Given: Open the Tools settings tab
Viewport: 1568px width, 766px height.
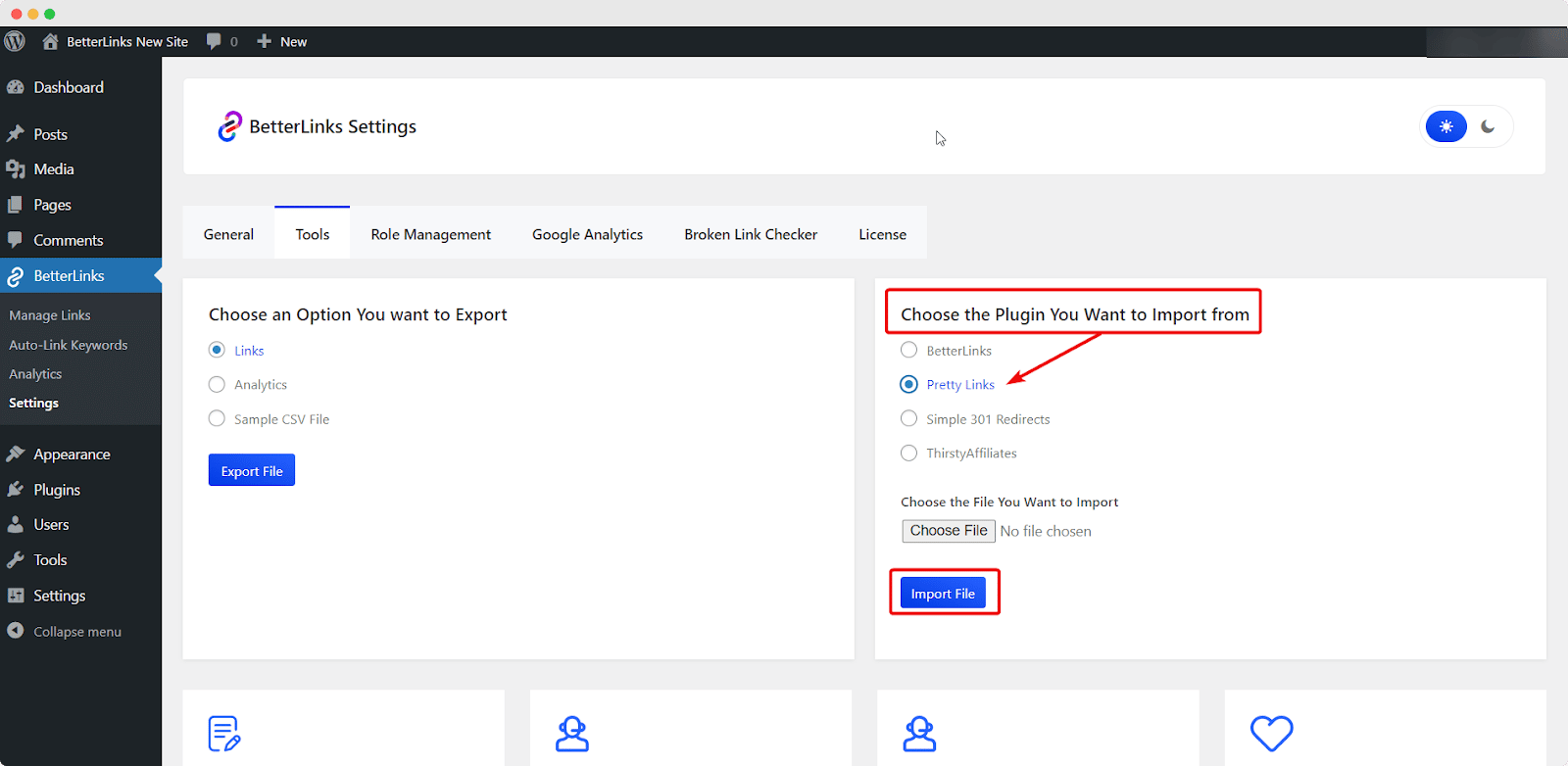Looking at the screenshot, I should tap(313, 234).
